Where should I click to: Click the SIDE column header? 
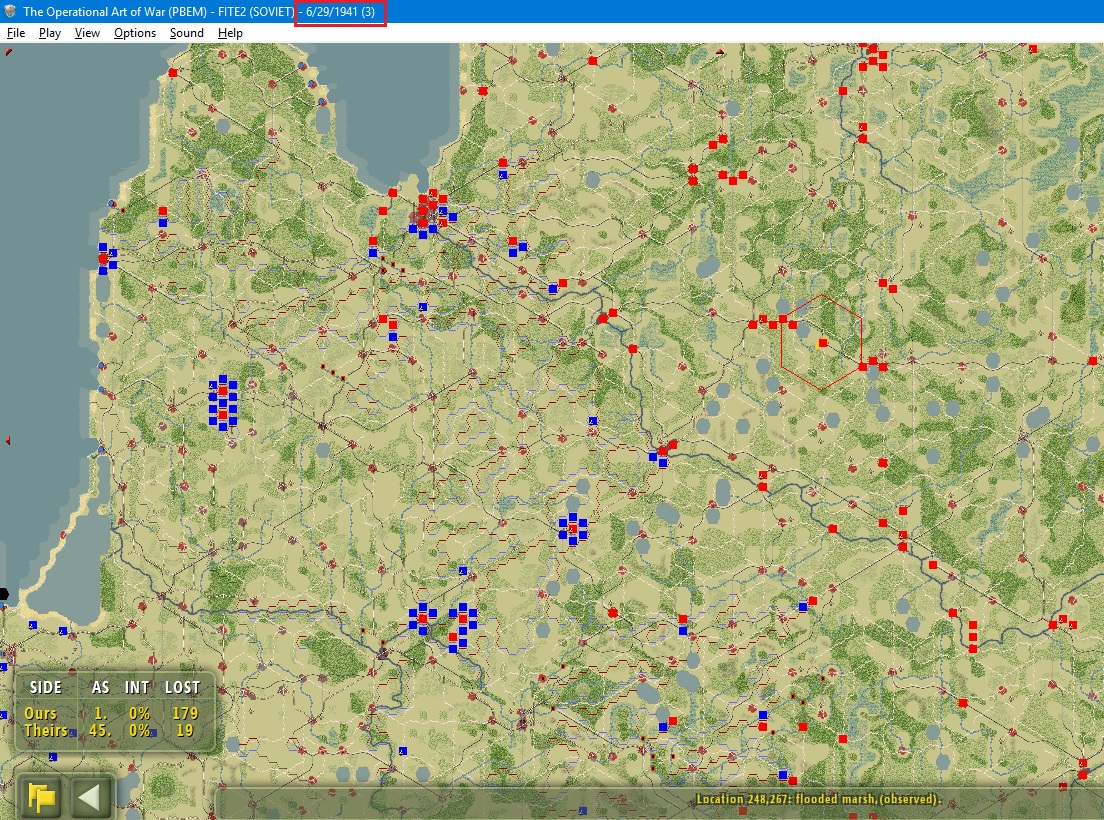[x=45, y=688]
